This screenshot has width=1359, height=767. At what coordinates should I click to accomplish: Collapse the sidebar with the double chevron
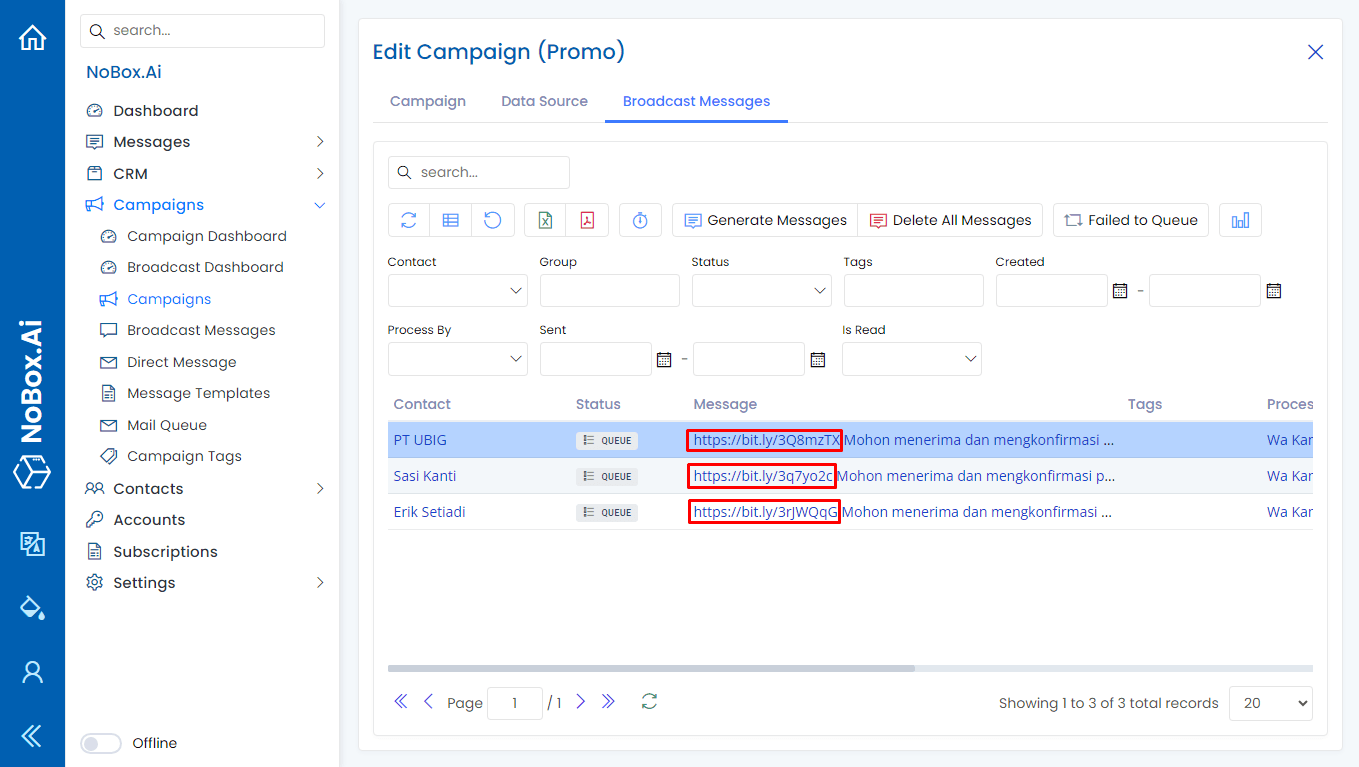[32, 735]
